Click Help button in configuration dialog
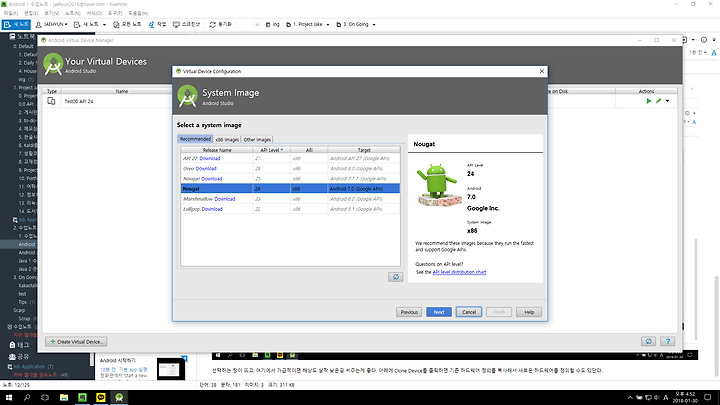The image size is (720, 405). pyautogui.click(x=529, y=312)
